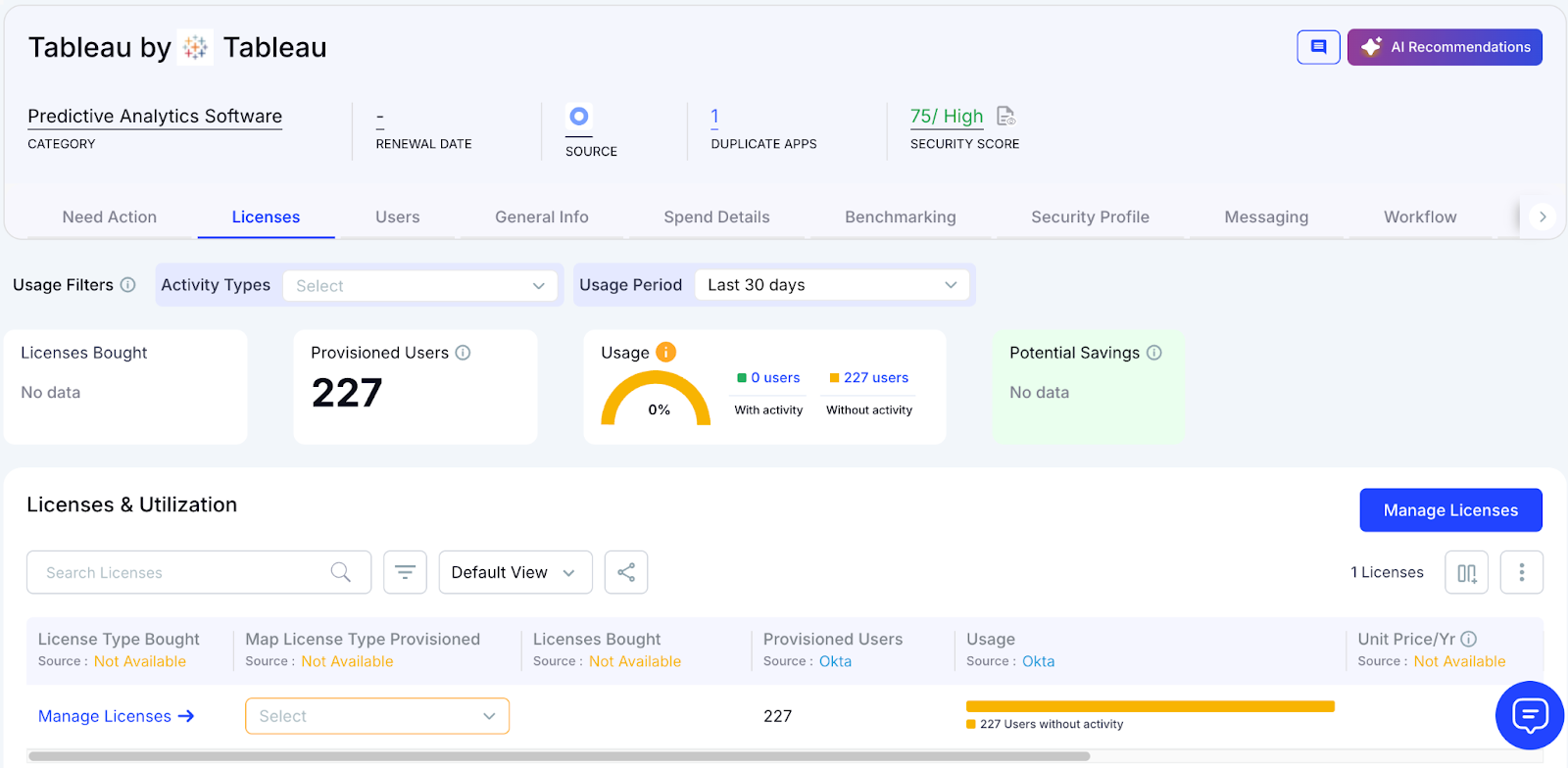Click the Licenses & Utilization heading
Image resolution: width=1568 pixels, height=768 pixels.
(132, 504)
